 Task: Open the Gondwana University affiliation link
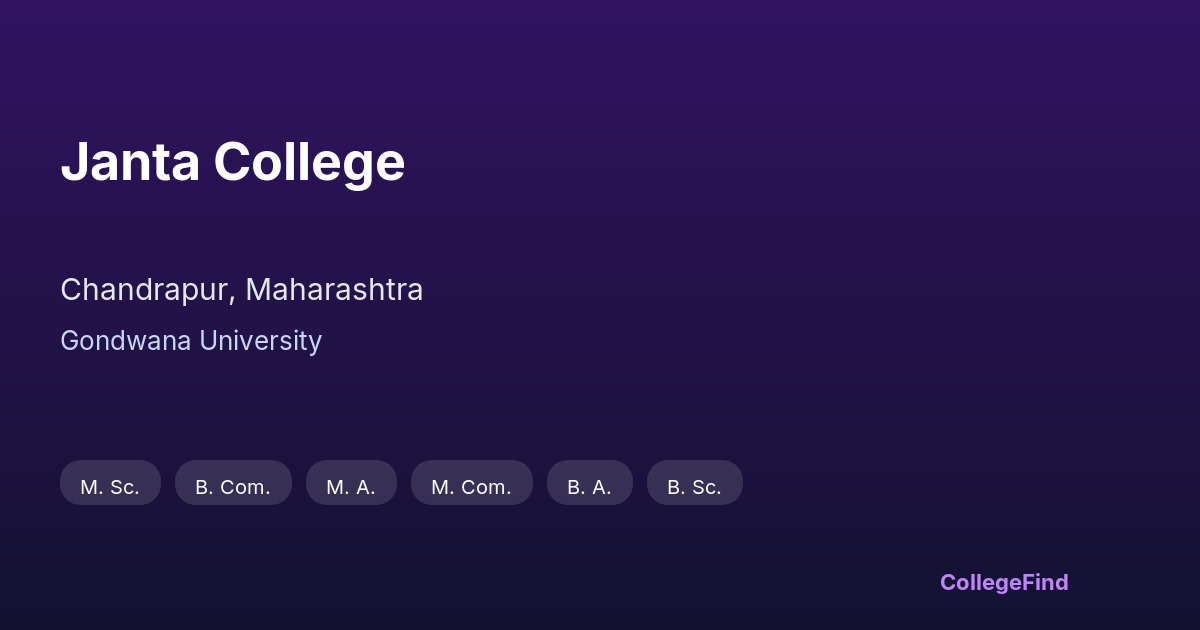coord(191,341)
